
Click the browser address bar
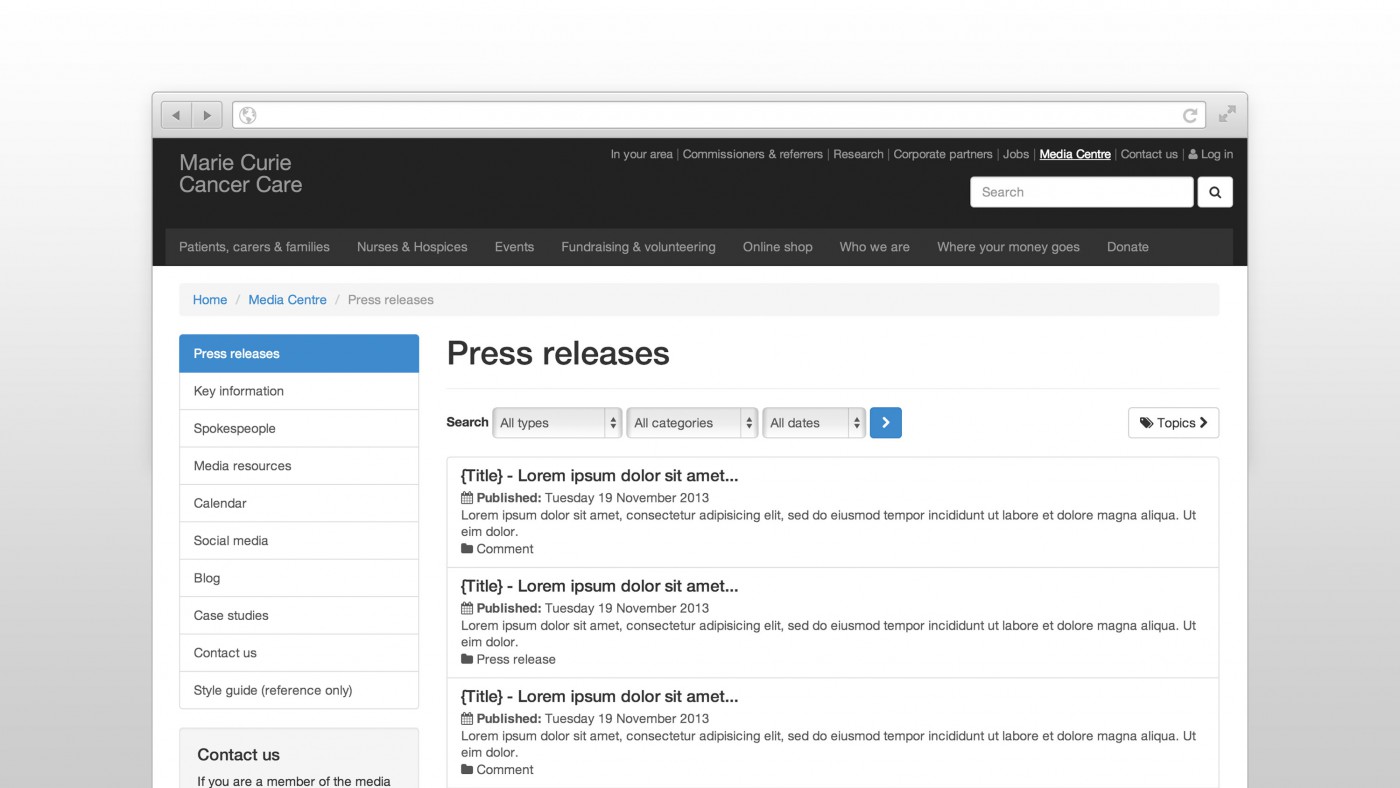[719, 115]
